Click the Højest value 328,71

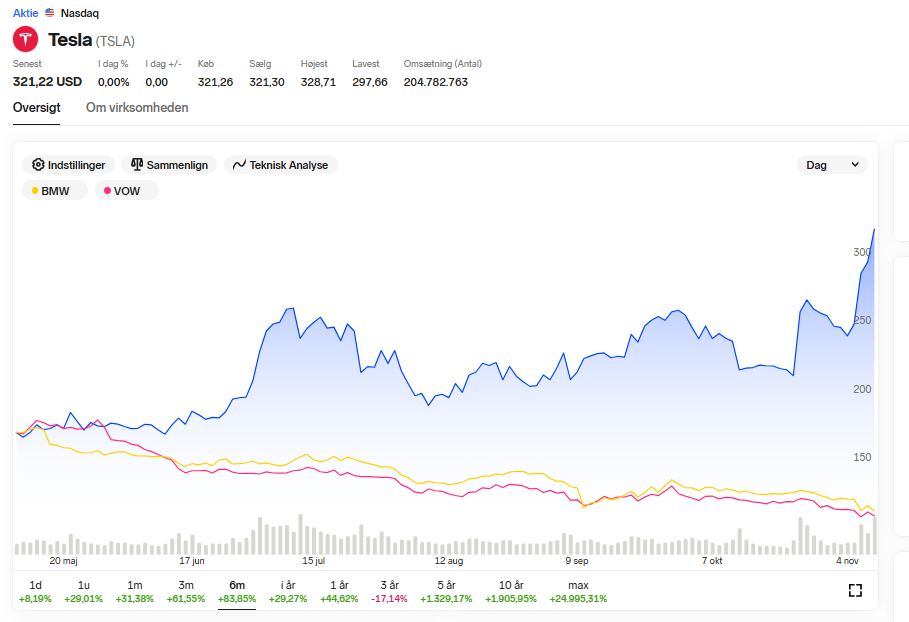pyautogui.click(x=318, y=82)
